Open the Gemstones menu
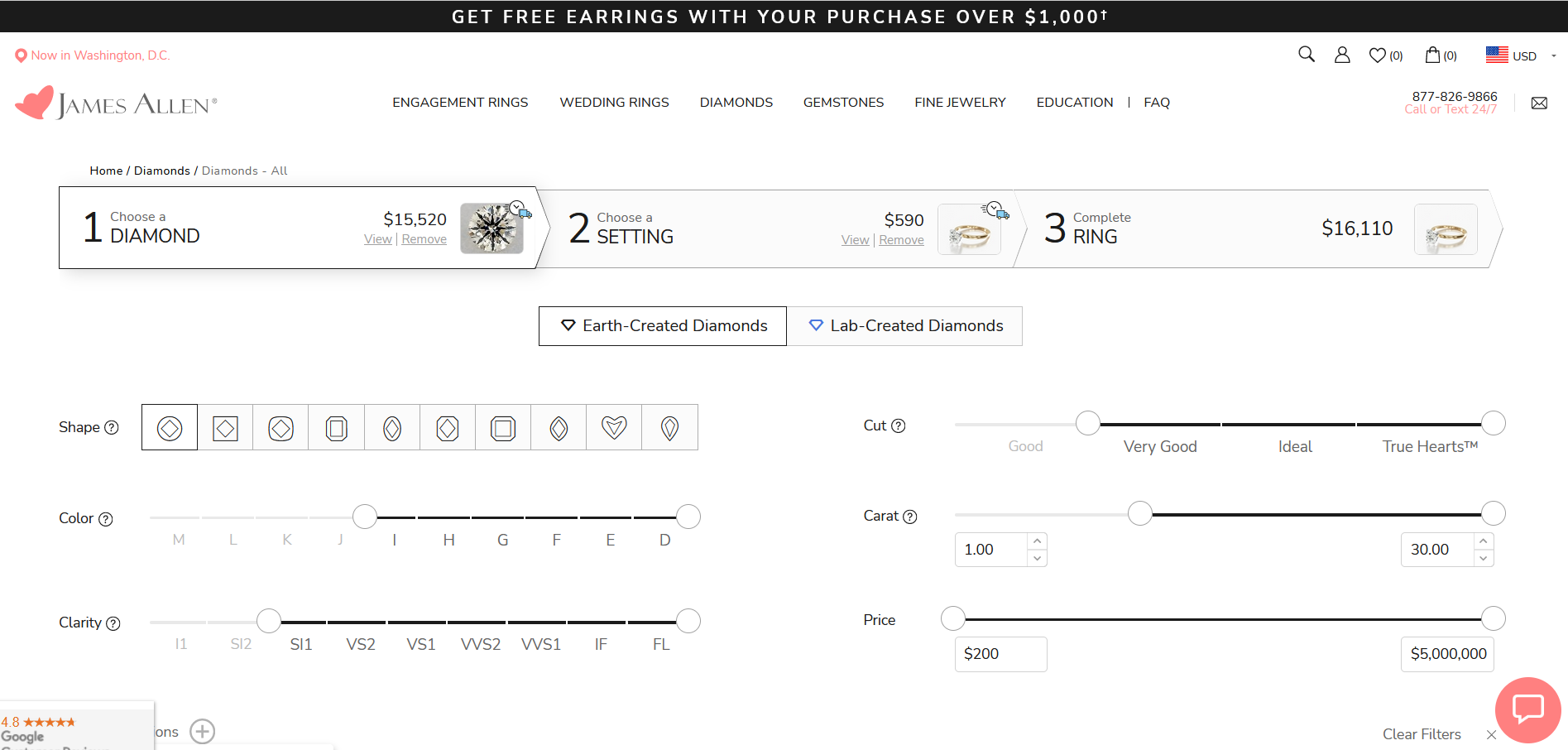Image resolution: width=1568 pixels, height=750 pixels. click(x=843, y=103)
